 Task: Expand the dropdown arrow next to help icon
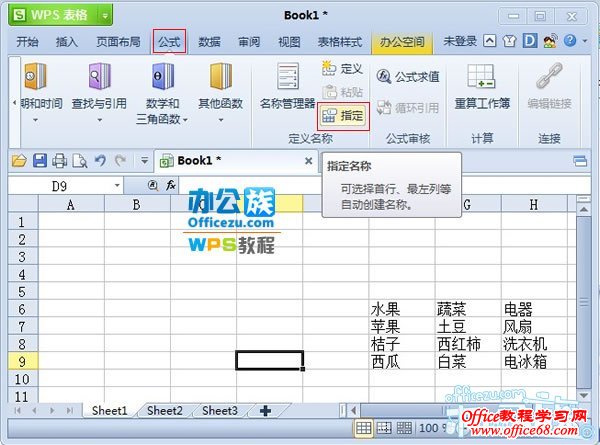coord(585,41)
